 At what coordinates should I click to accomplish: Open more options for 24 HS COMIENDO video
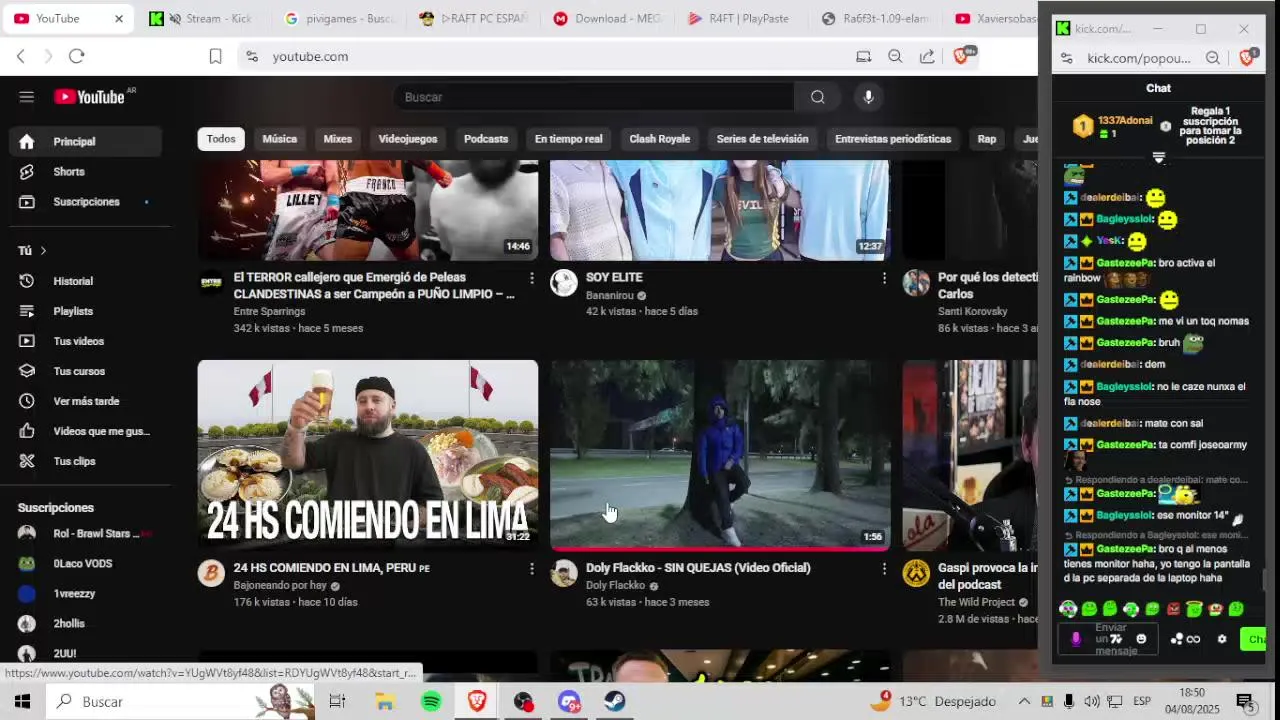tap(532, 568)
